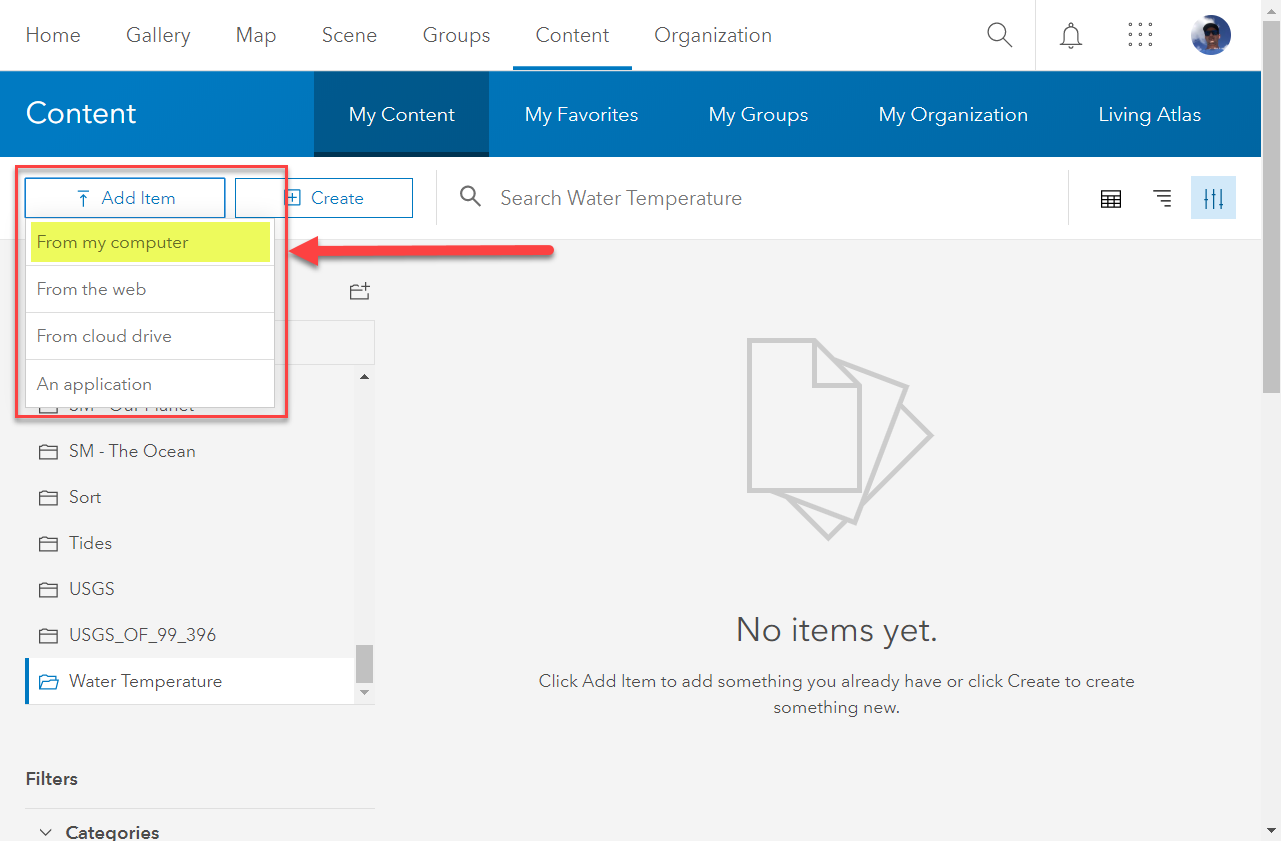The image size is (1281, 841).
Task: Toggle the filters panel button
Action: click(x=1213, y=198)
